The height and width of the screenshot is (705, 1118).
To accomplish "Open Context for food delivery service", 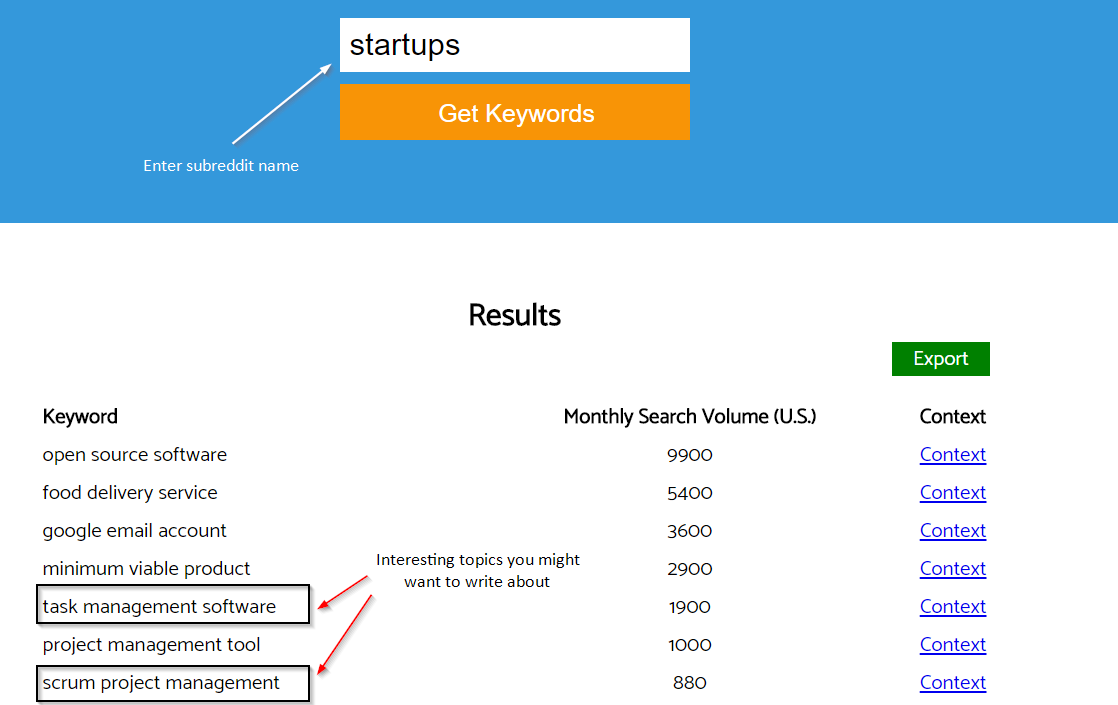I will point(951,492).
